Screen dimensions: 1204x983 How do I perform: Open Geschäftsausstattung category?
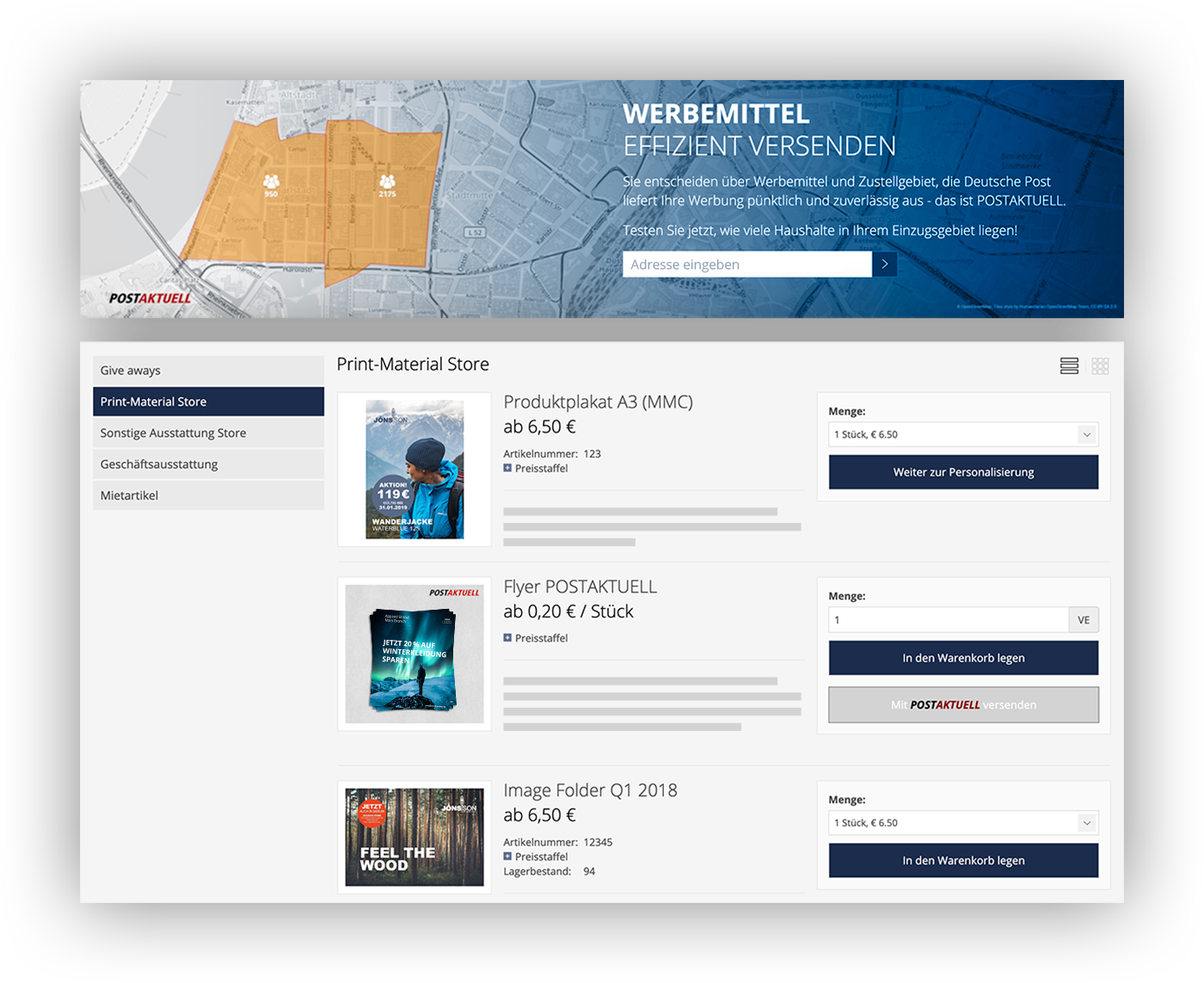[x=208, y=464]
